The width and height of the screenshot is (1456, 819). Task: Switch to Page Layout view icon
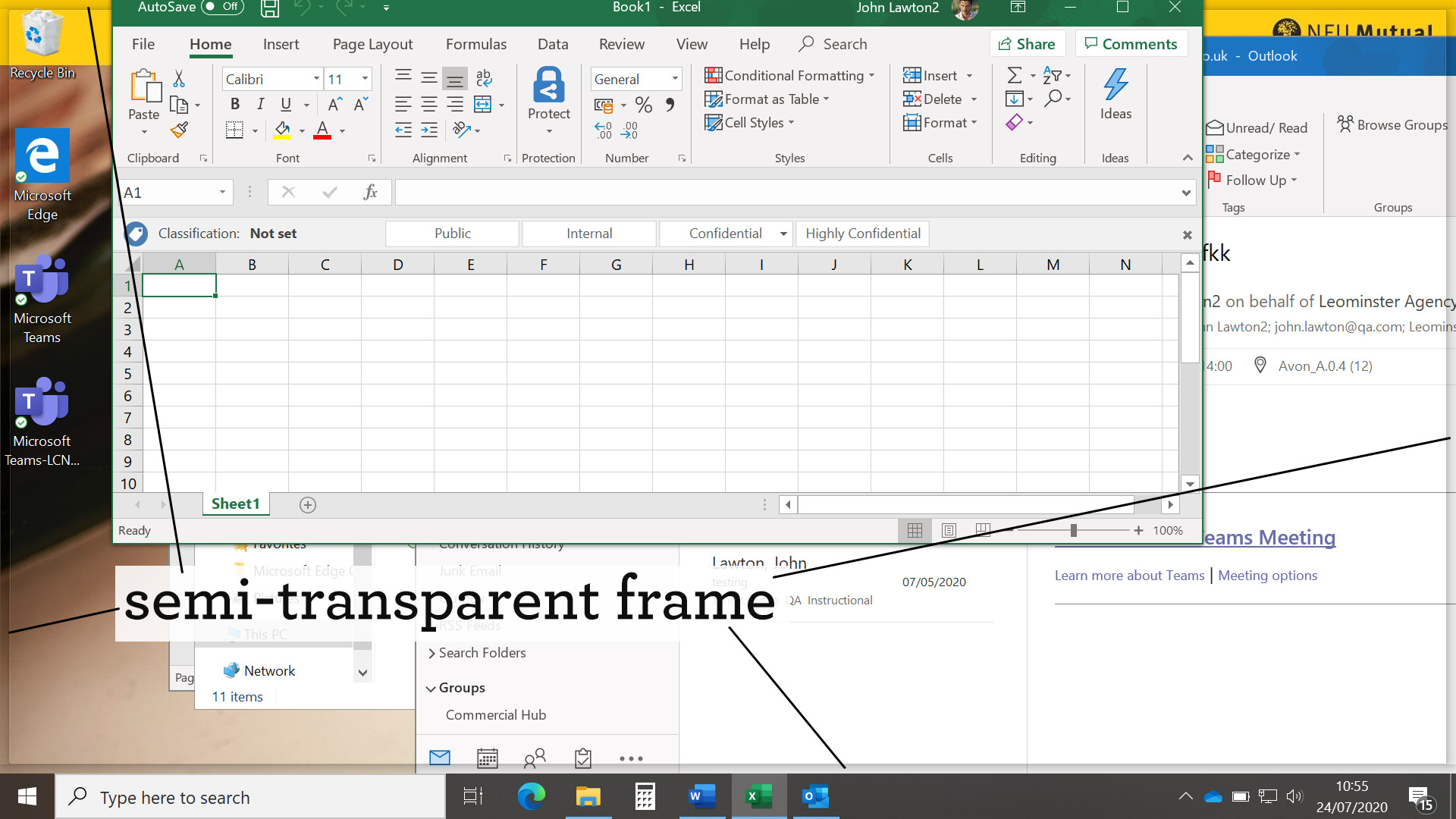[949, 531]
